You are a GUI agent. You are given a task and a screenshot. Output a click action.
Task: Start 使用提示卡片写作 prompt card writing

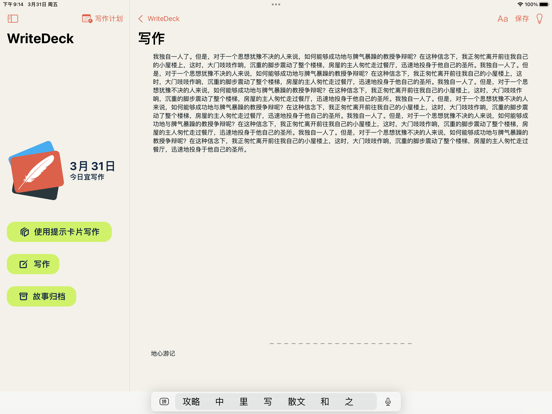coord(59,232)
